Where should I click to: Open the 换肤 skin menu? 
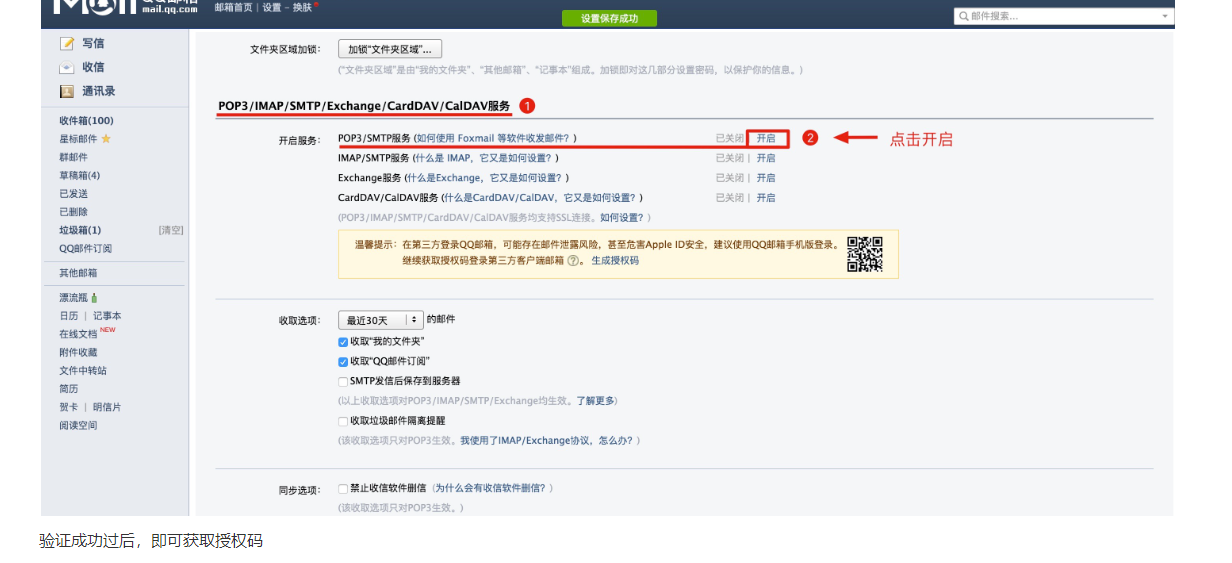(x=303, y=7)
